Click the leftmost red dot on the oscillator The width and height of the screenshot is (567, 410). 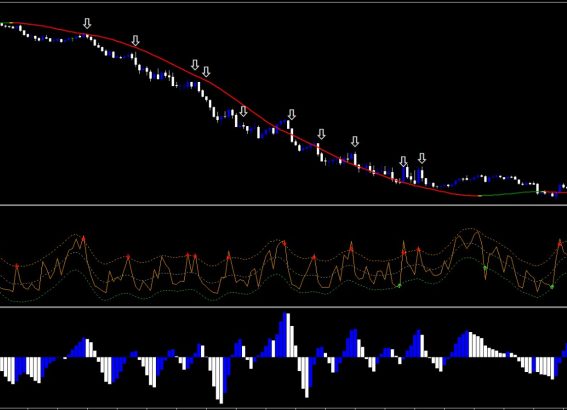point(17,266)
